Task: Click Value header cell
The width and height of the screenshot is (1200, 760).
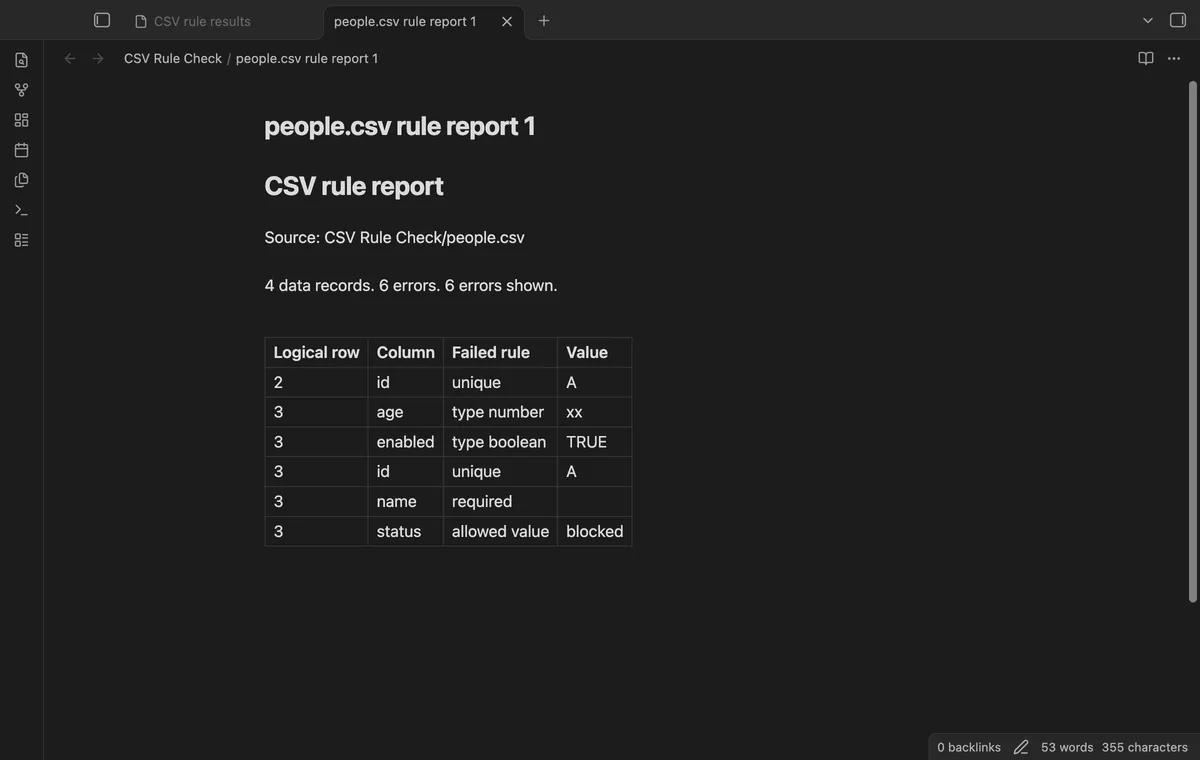Action: pyautogui.click(x=594, y=352)
